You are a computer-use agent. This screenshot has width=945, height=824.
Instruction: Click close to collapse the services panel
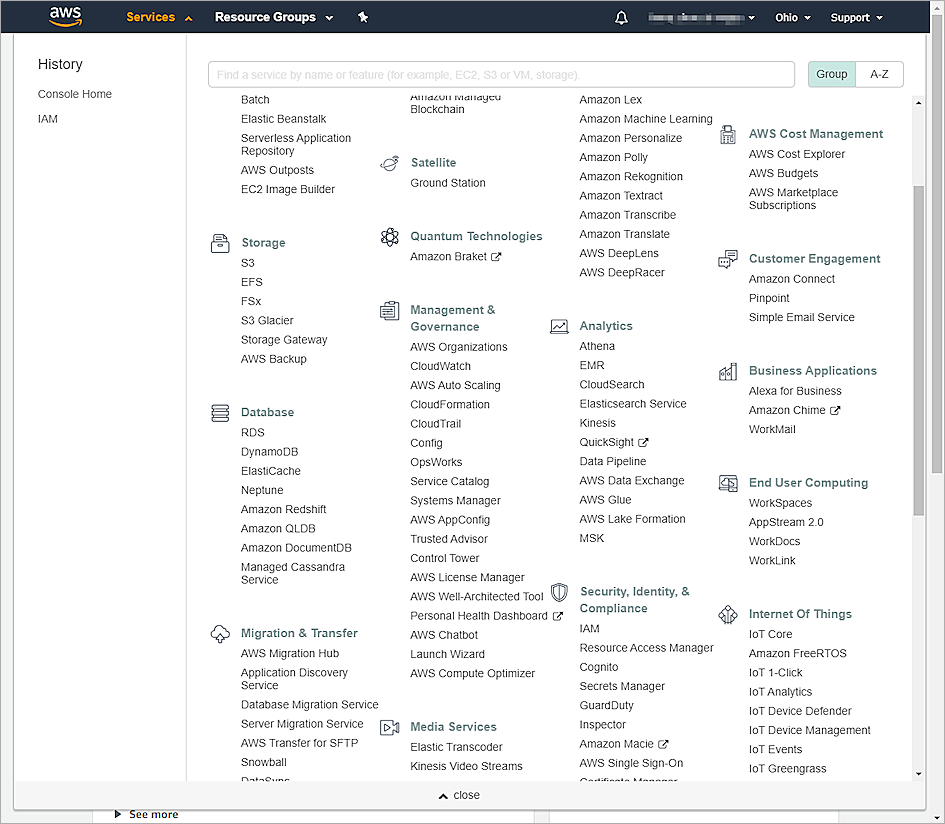459,795
